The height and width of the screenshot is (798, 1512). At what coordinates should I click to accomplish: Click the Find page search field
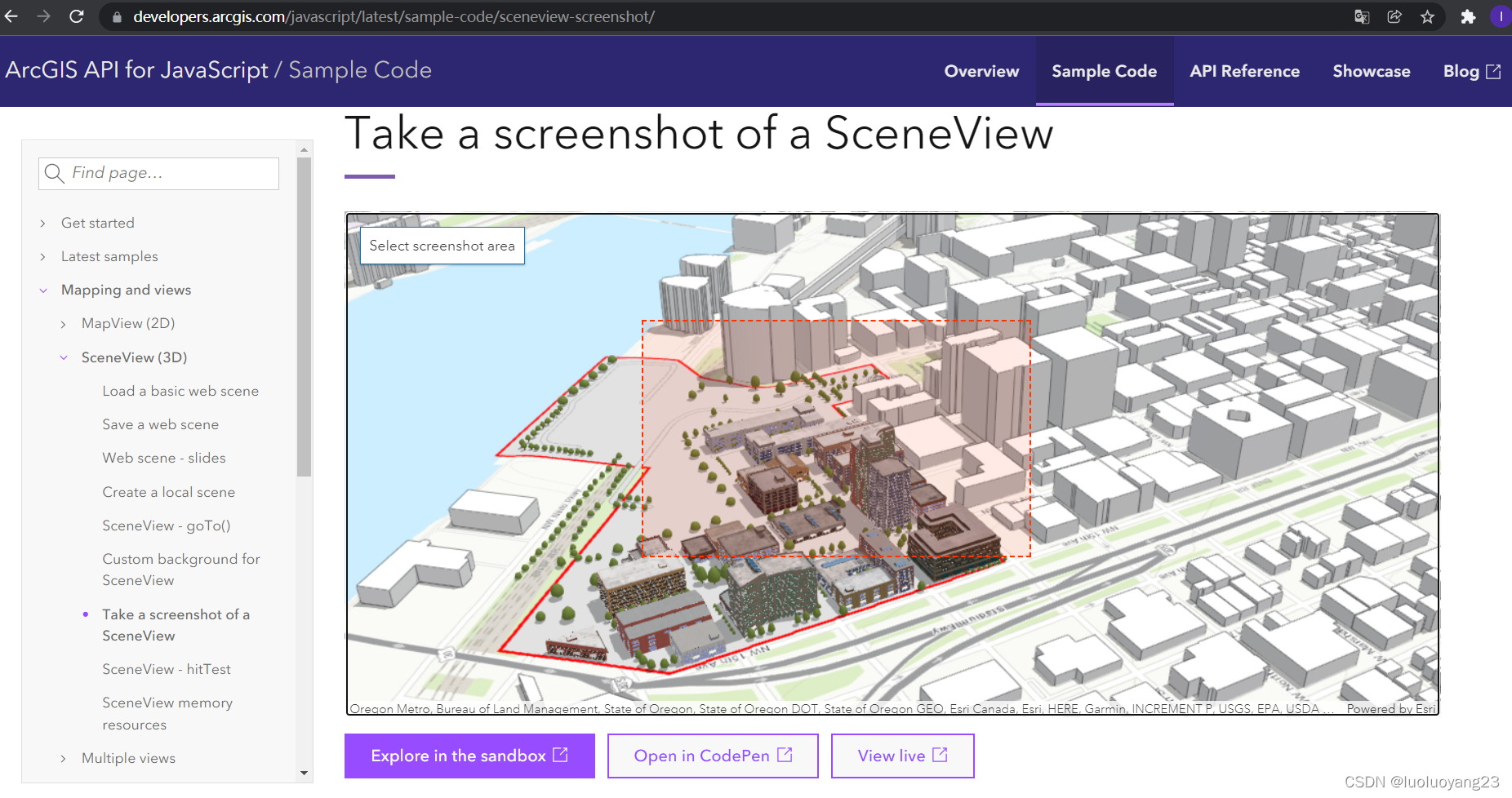pyautogui.click(x=158, y=173)
